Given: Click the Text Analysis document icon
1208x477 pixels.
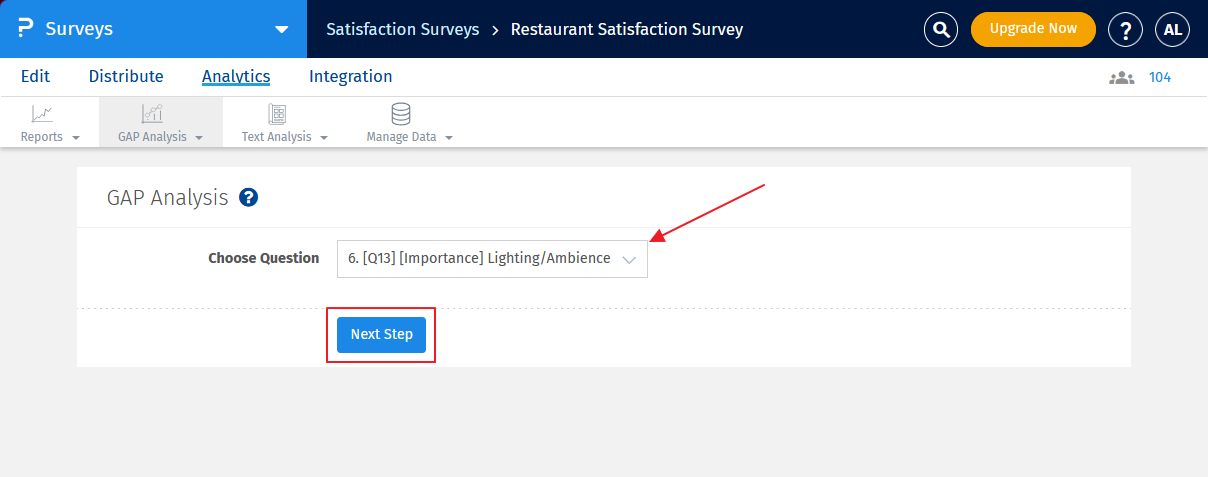Looking at the screenshot, I should 277,114.
